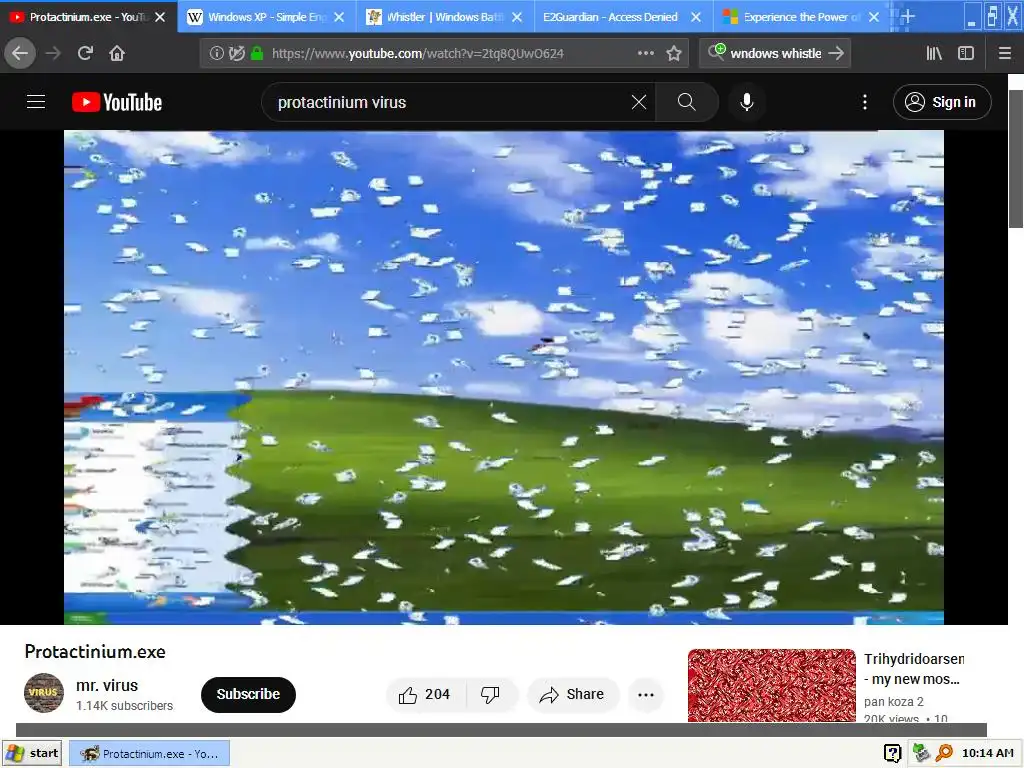Click the network tray icon
Screen dimensions: 1024x768
[x=920, y=753]
